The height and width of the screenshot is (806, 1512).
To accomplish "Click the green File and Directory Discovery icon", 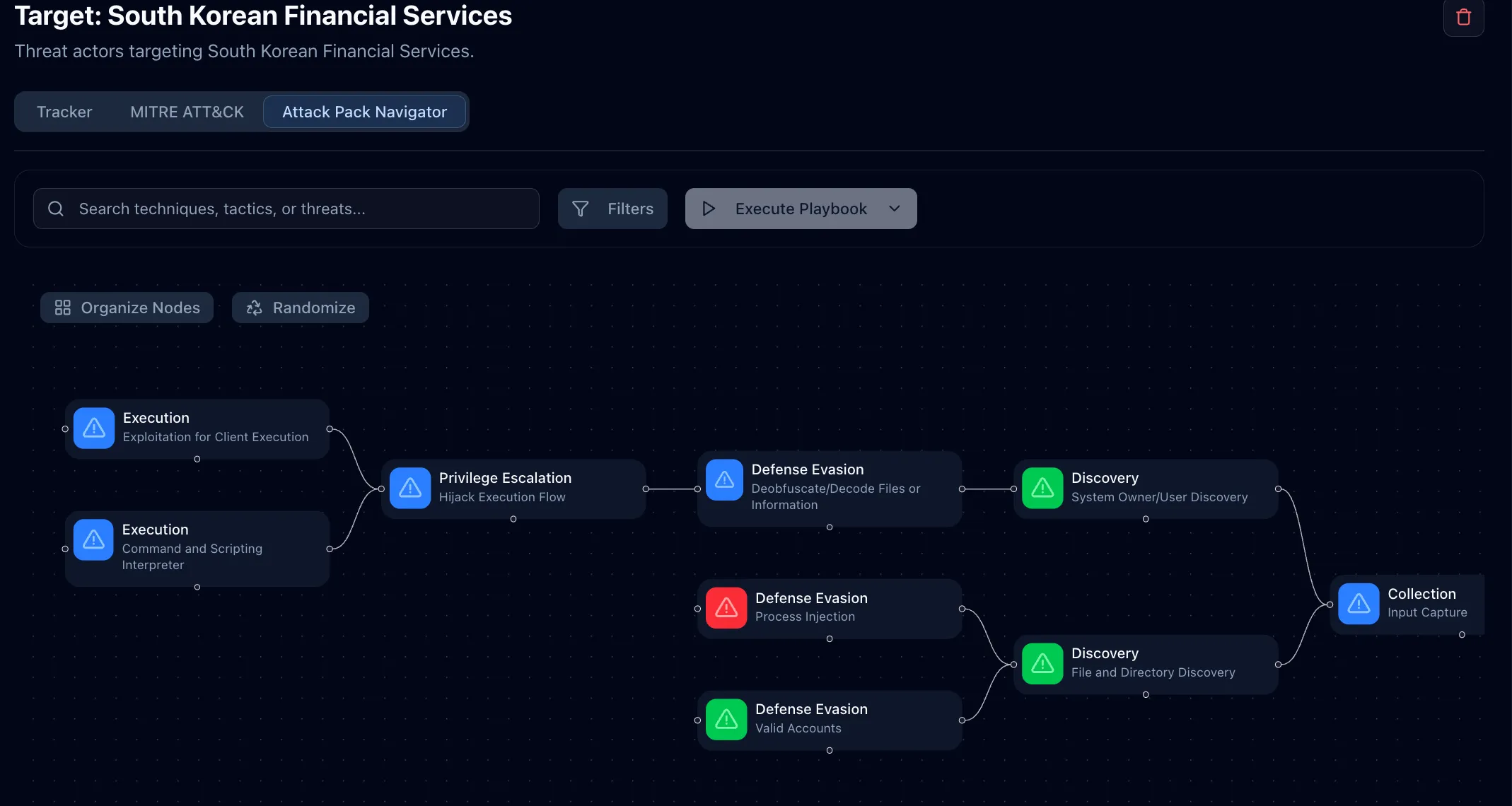I will pyautogui.click(x=1042, y=663).
